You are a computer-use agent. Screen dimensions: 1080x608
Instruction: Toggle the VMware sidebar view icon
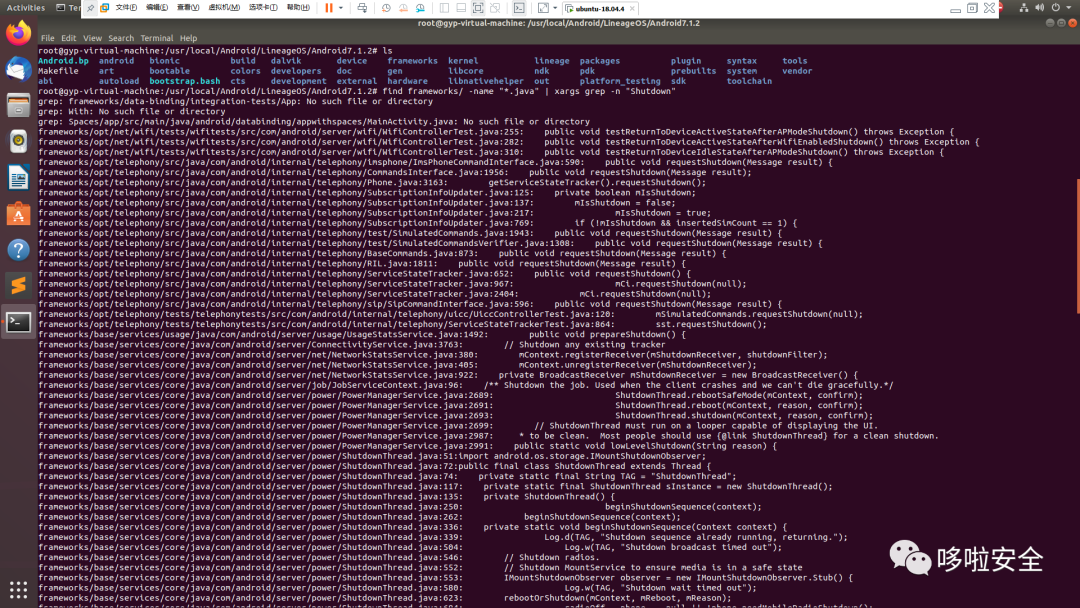coord(444,8)
